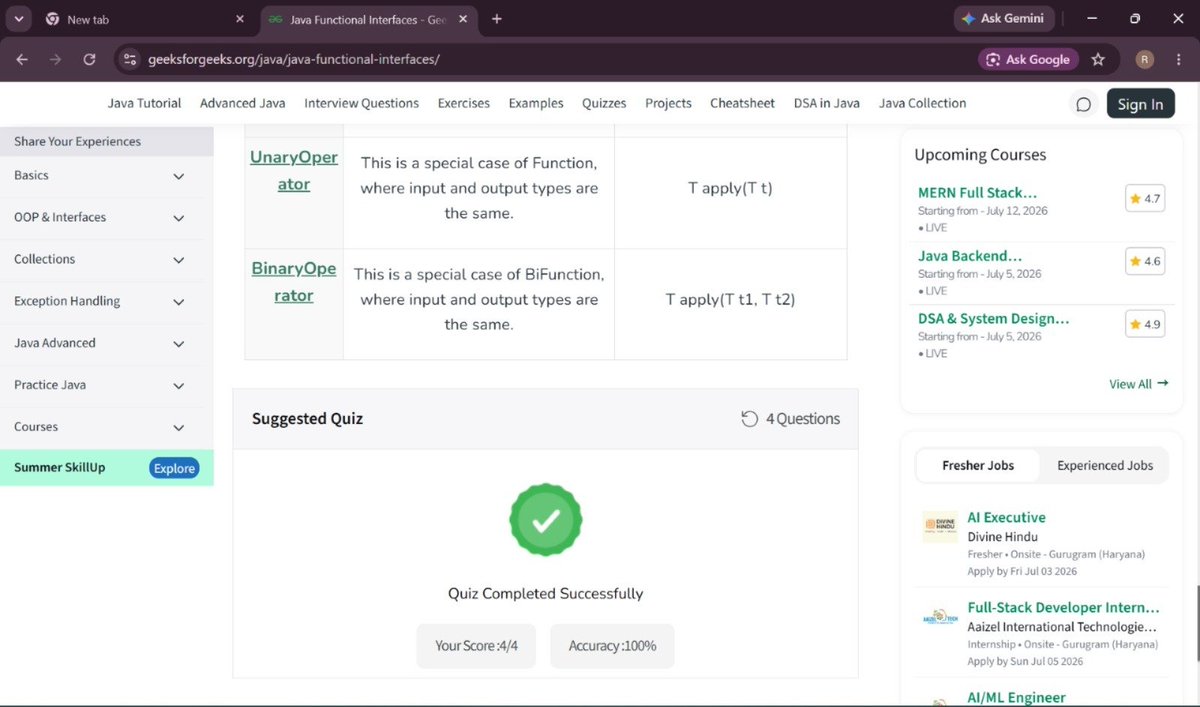1200x707 pixels.
Task: Open the AI Executive job listing
Action: pos(1006,518)
